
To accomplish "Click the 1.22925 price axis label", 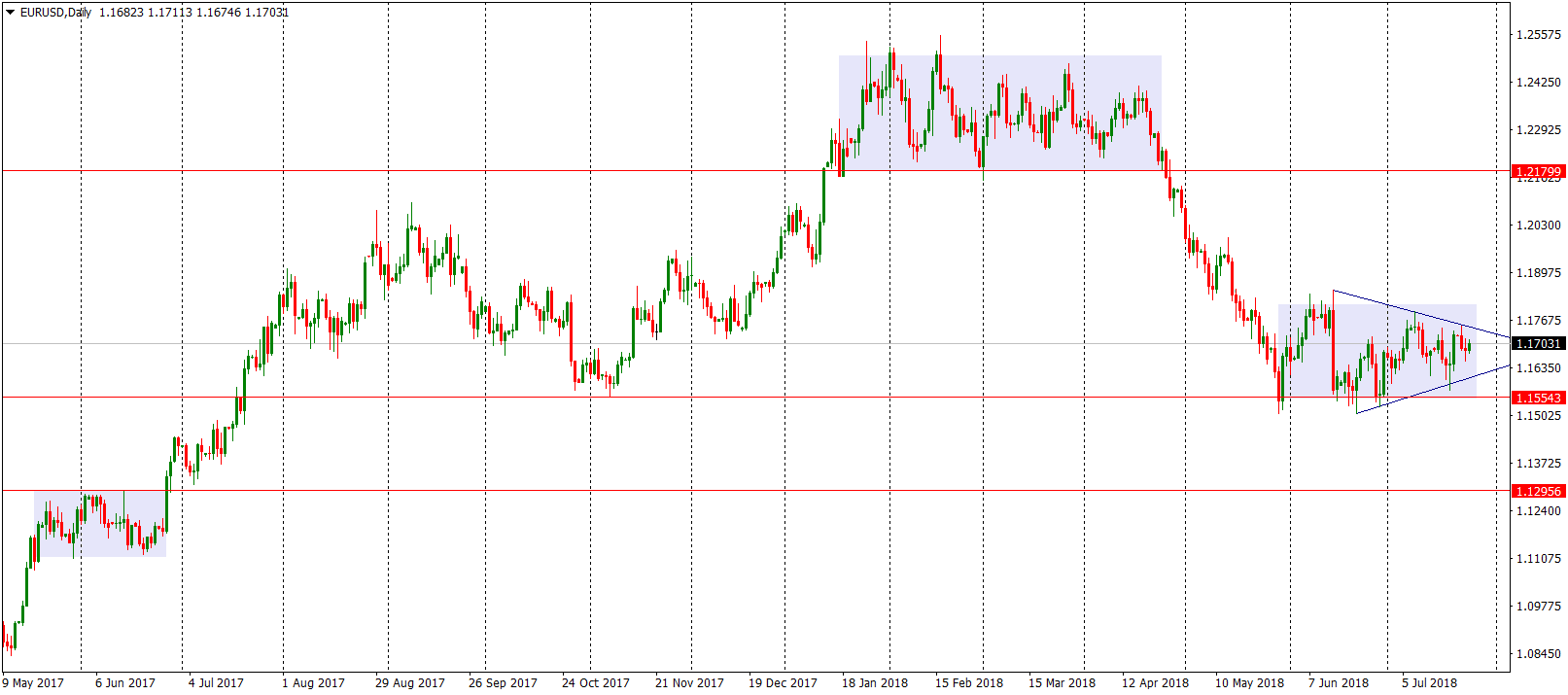I will [x=1539, y=130].
